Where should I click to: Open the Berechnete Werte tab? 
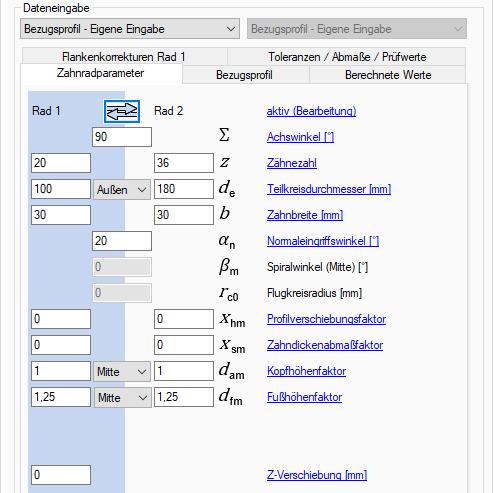(x=388, y=75)
